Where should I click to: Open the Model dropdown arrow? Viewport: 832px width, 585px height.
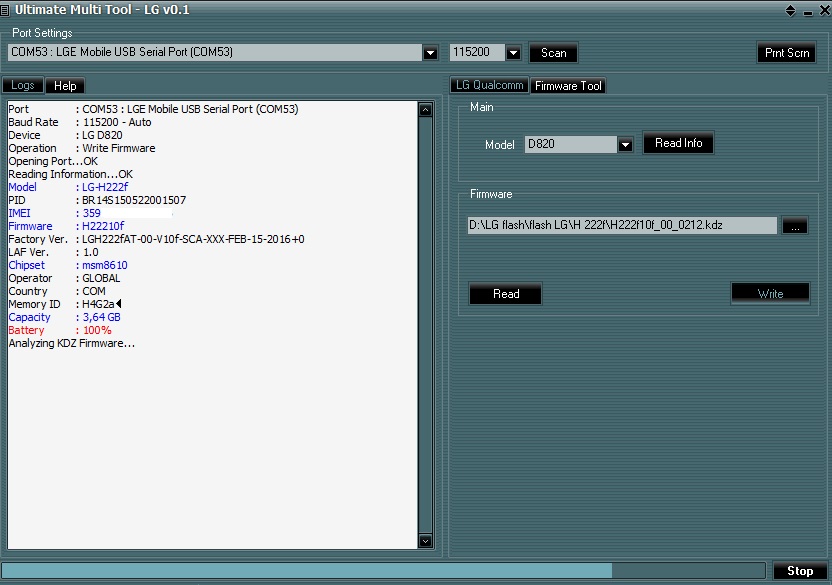point(625,144)
